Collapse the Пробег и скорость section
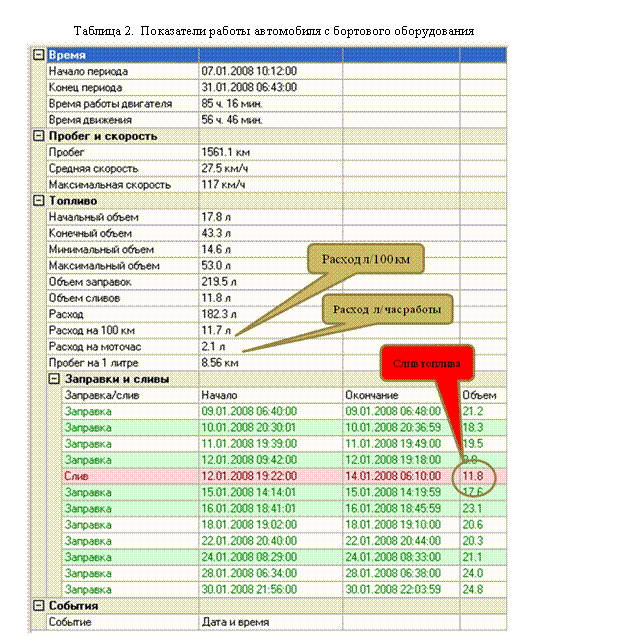642x644 pixels. [x=39, y=136]
